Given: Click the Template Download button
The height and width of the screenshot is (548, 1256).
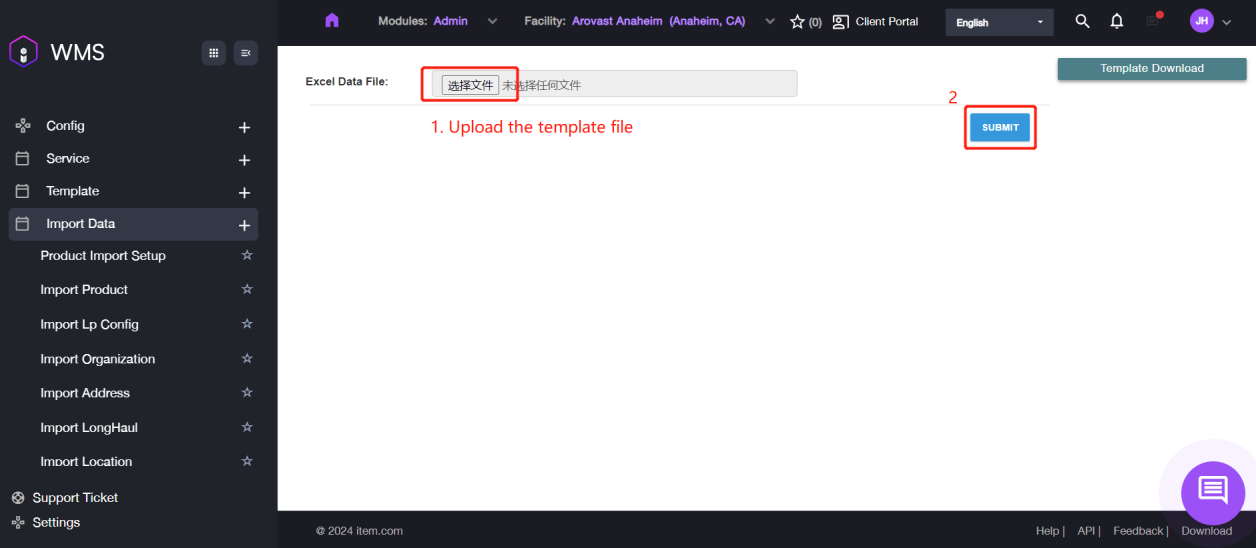Looking at the screenshot, I should [x=1151, y=69].
